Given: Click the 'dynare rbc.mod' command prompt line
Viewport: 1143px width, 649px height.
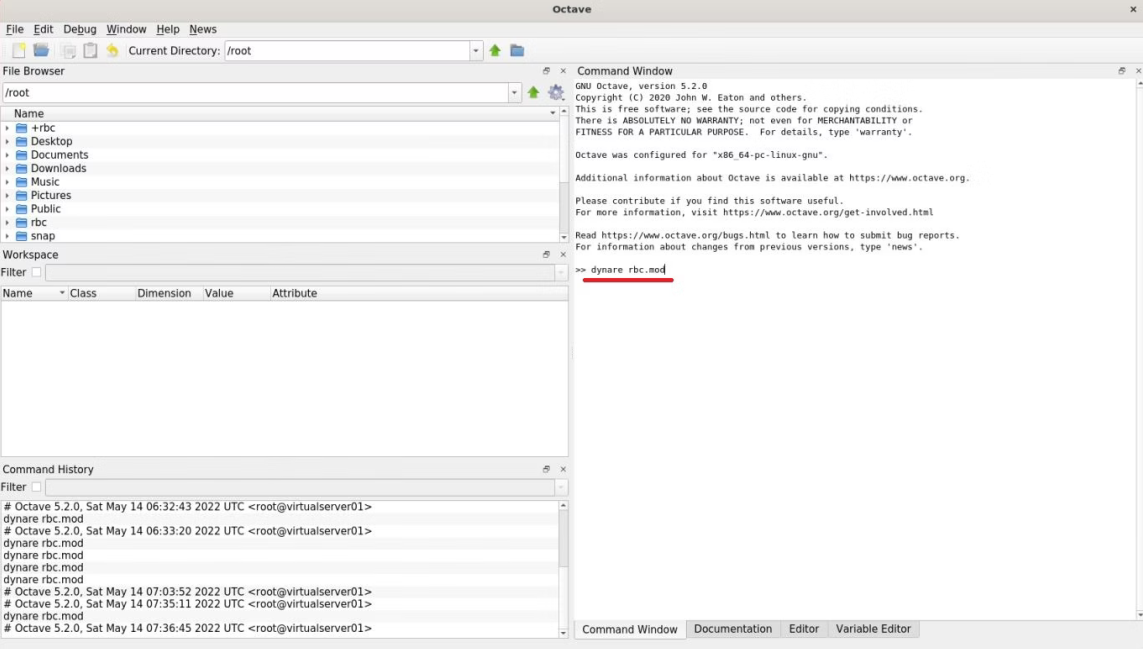Looking at the screenshot, I should point(620,270).
